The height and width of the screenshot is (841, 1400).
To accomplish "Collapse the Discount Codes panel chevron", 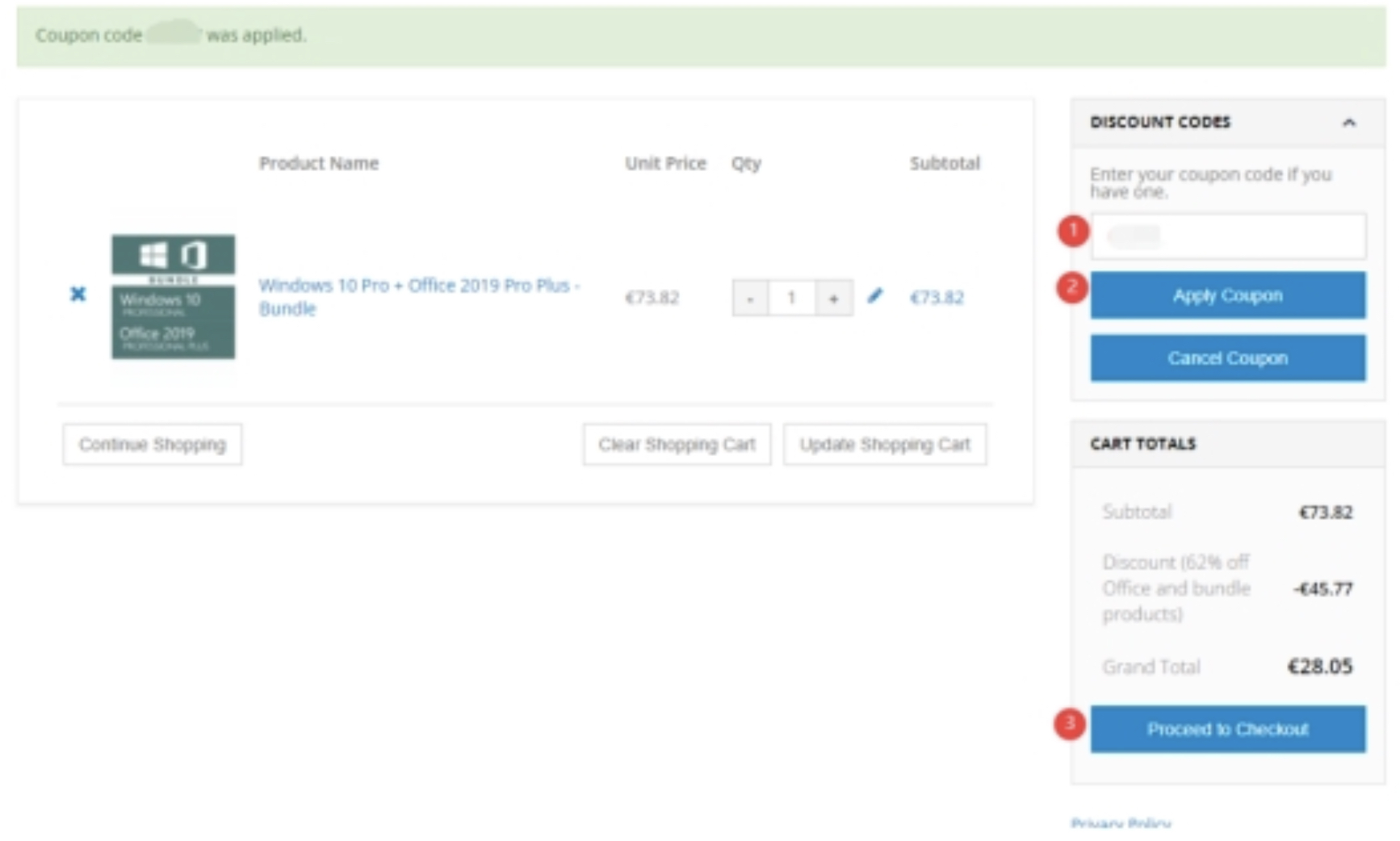I will click(x=1348, y=123).
